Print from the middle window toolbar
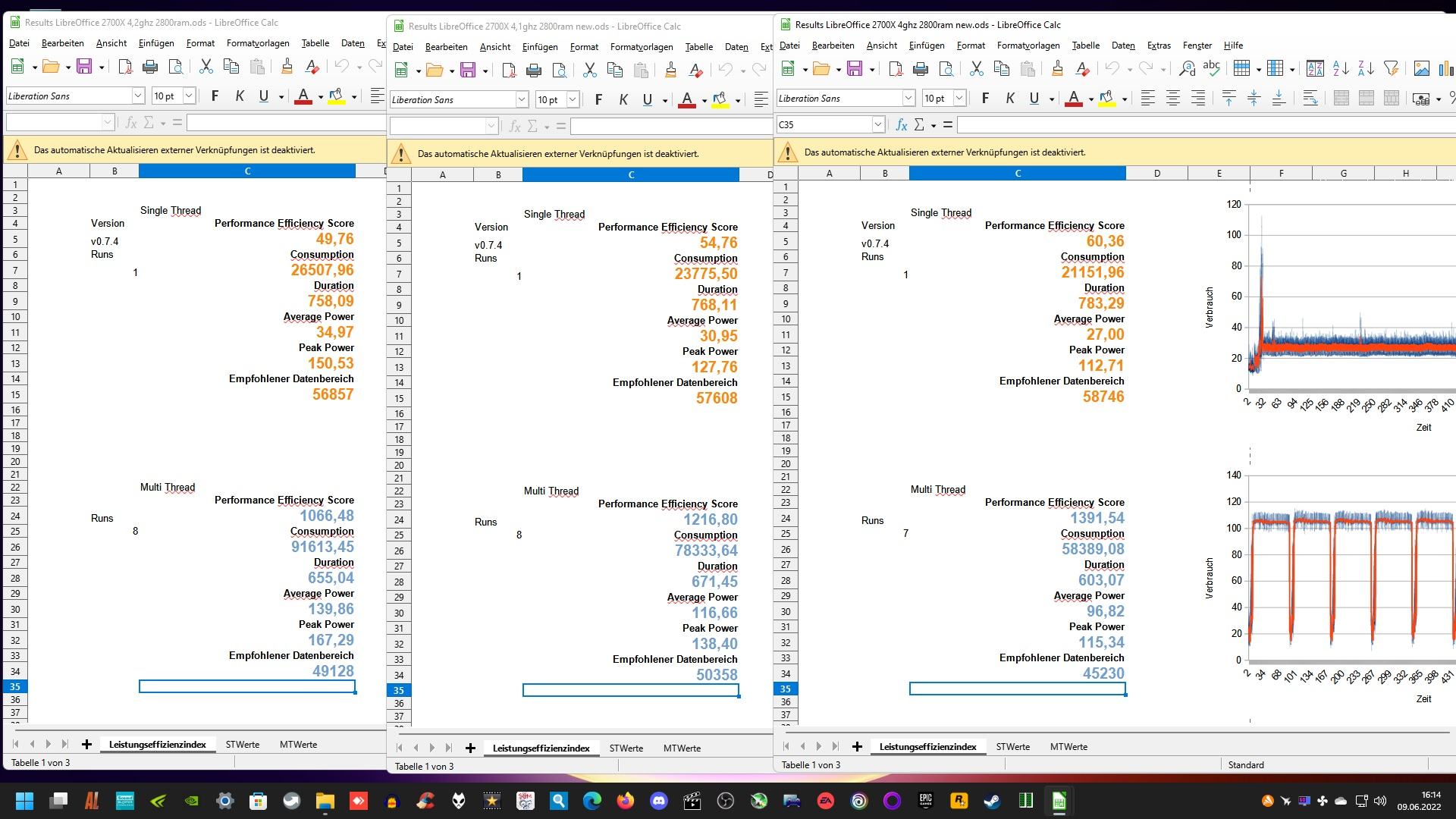Image resolution: width=1456 pixels, height=819 pixels. pyautogui.click(x=534, y=71)
